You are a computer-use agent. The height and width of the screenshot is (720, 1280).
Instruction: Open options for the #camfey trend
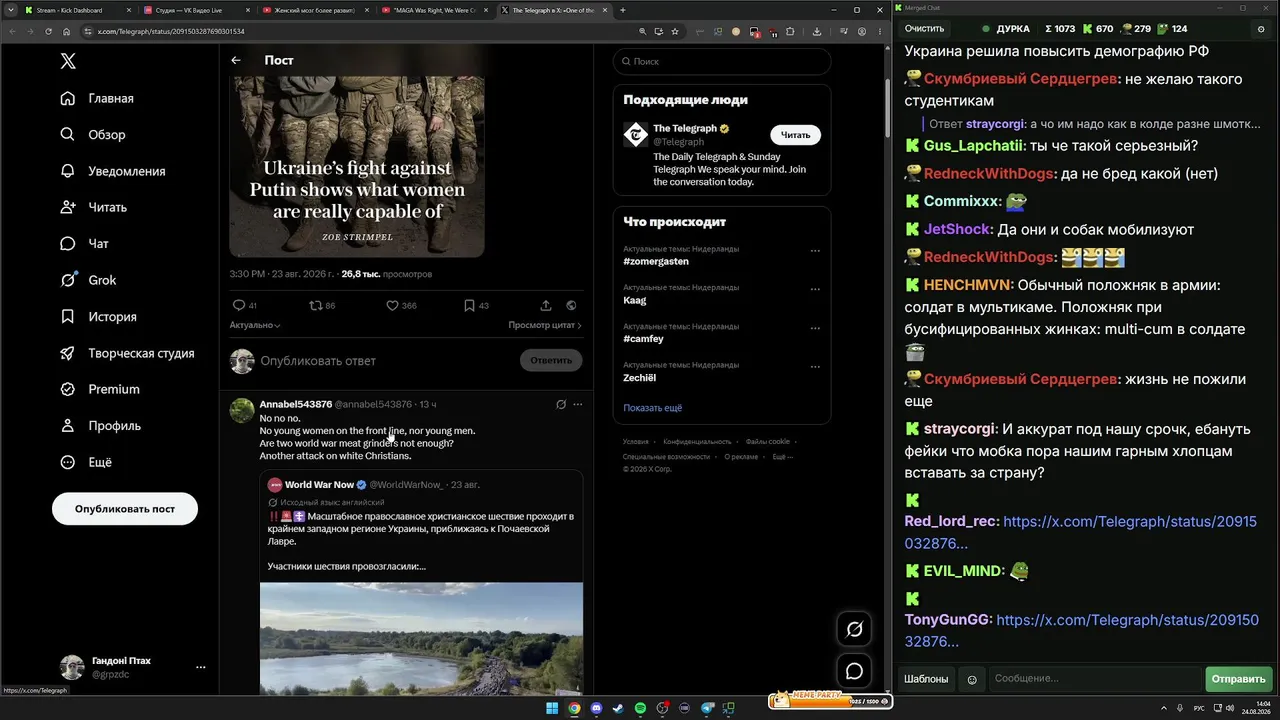[x=815, y=328]
